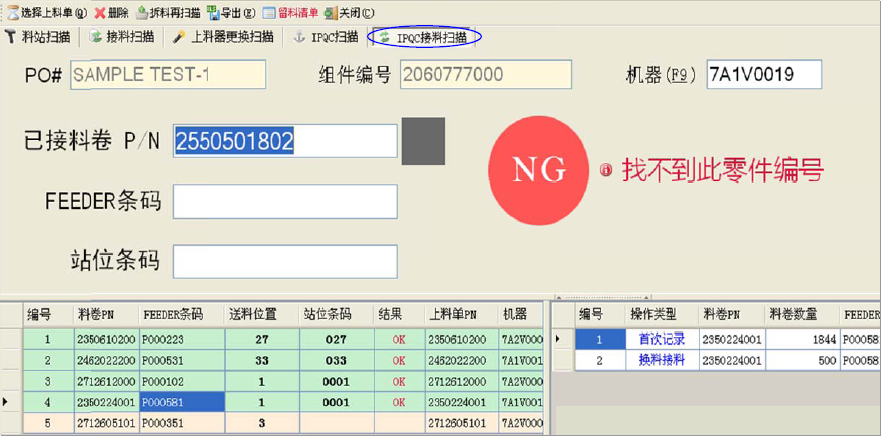Click the 留料清单 list icon

click(x=269, y=12)
